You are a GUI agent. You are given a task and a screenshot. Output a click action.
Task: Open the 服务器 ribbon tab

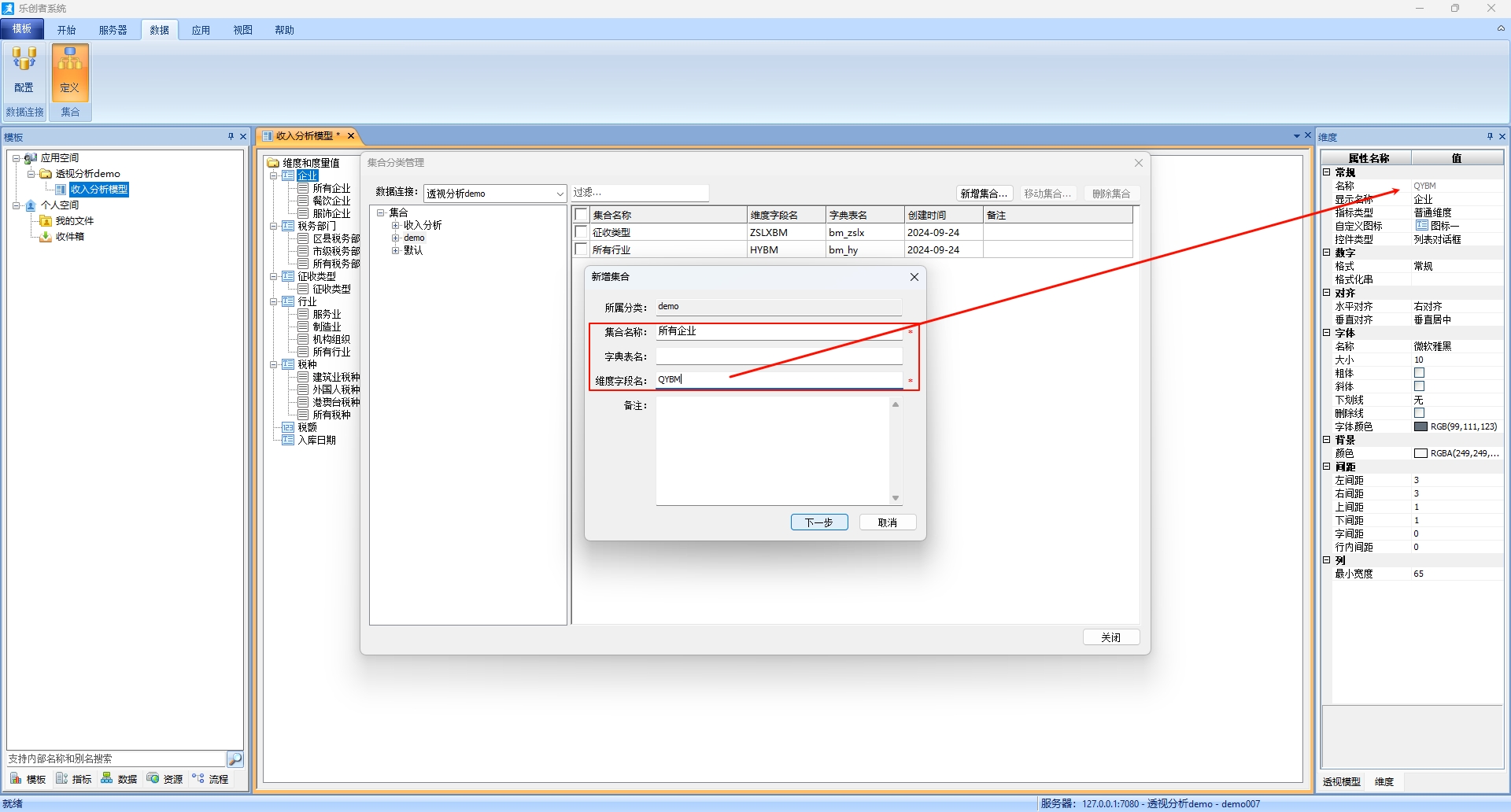click(x=113, y=30)
